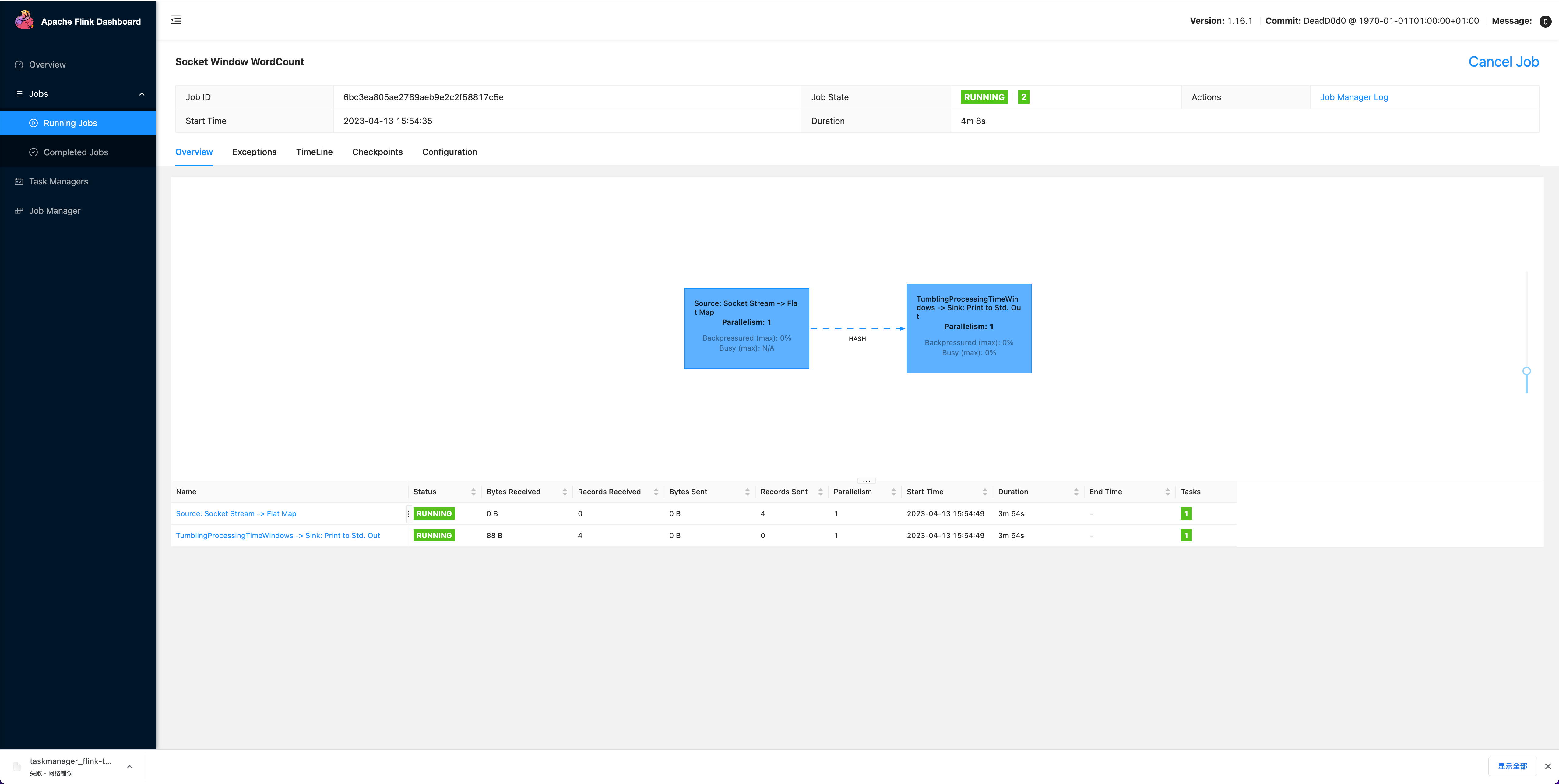Collapse the Jobs menu chevron
This screenshot has height=784, width=1559.
[x=142, y=94]
